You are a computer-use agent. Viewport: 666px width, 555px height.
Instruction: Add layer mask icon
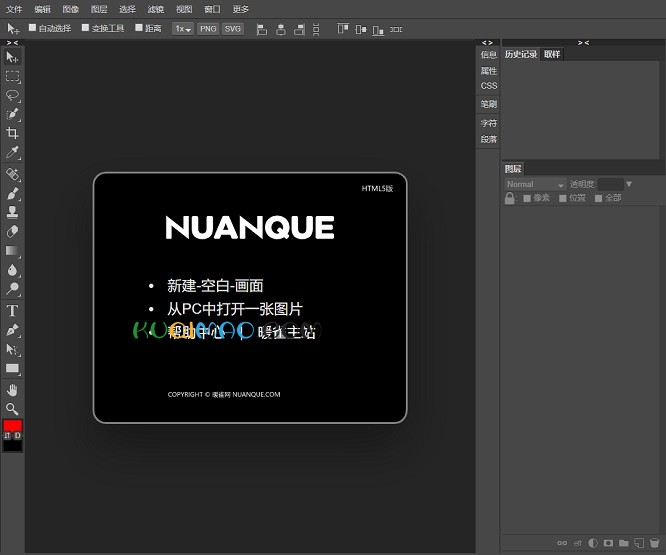tap(608, 543)
